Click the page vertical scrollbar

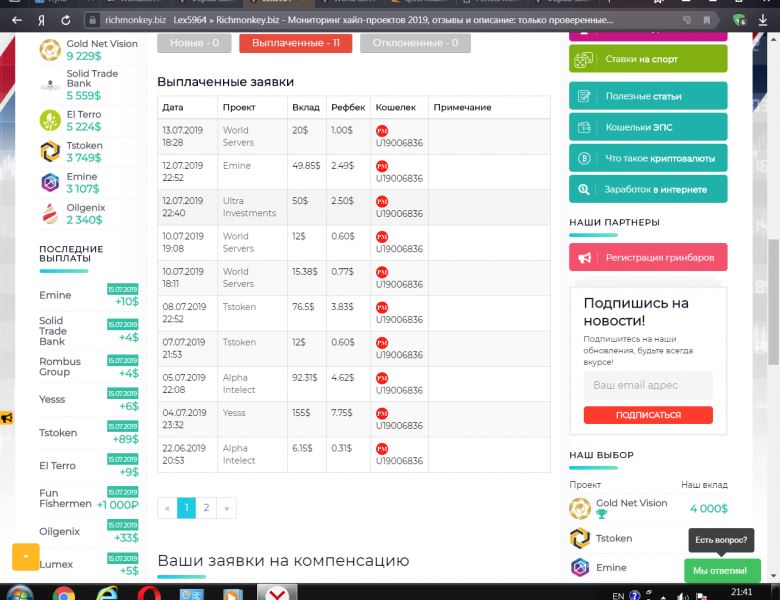[773, 302]
